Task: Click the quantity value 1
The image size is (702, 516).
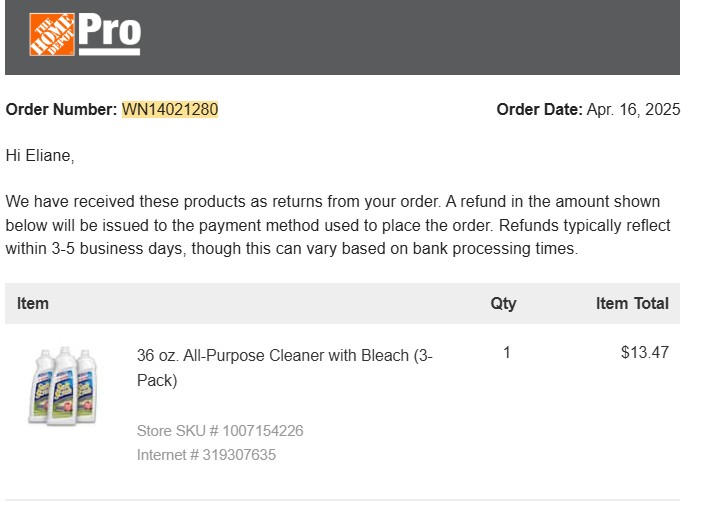Action: point(506,352)
